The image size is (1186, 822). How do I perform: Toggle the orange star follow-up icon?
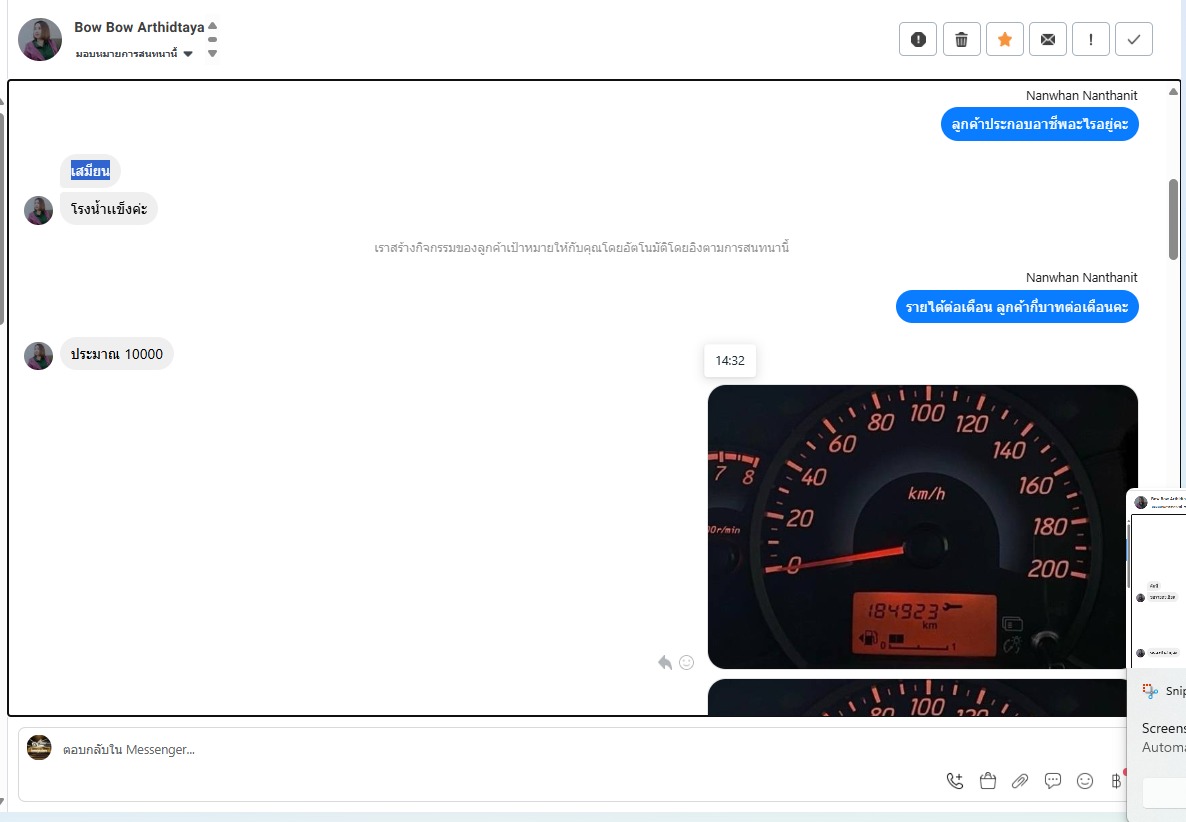1004,39
